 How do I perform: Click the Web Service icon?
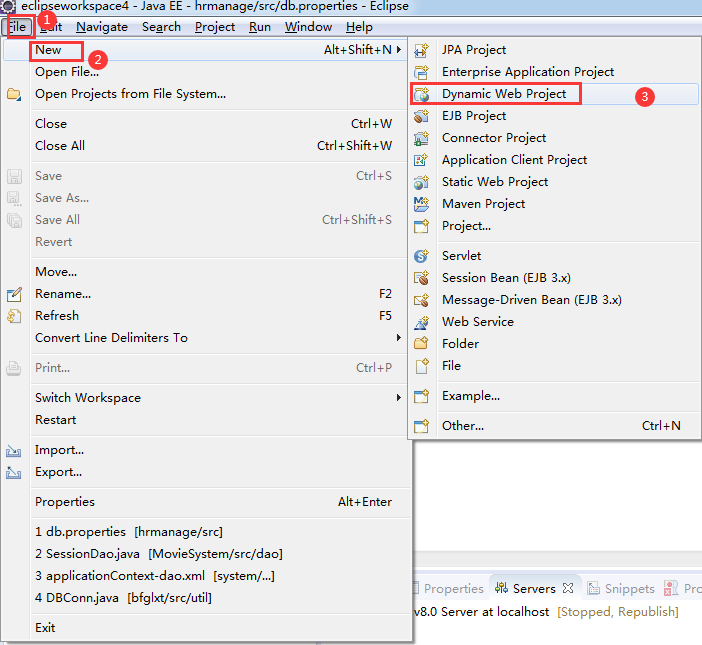421,322
